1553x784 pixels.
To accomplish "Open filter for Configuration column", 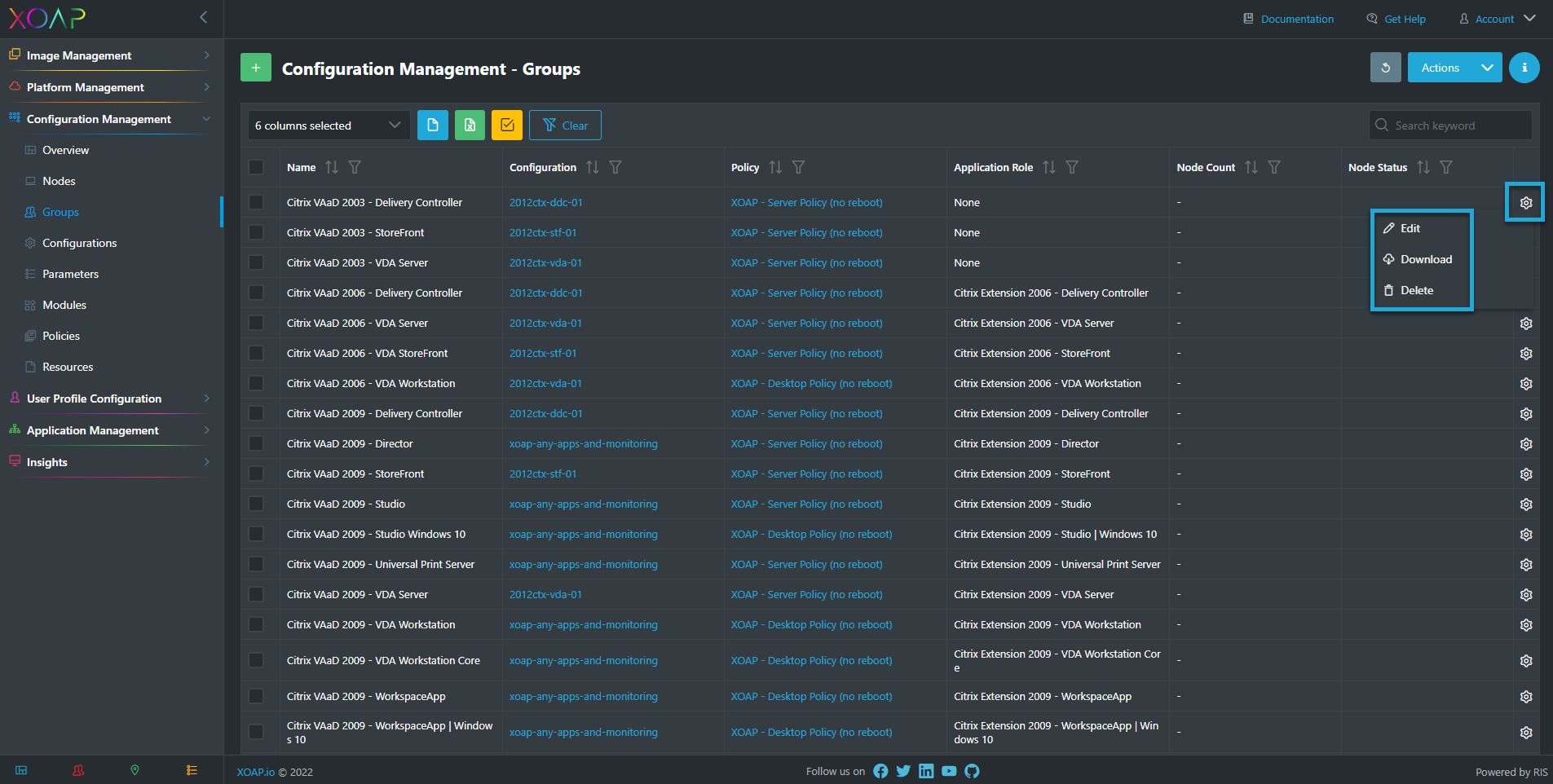I will pos(615,167).
